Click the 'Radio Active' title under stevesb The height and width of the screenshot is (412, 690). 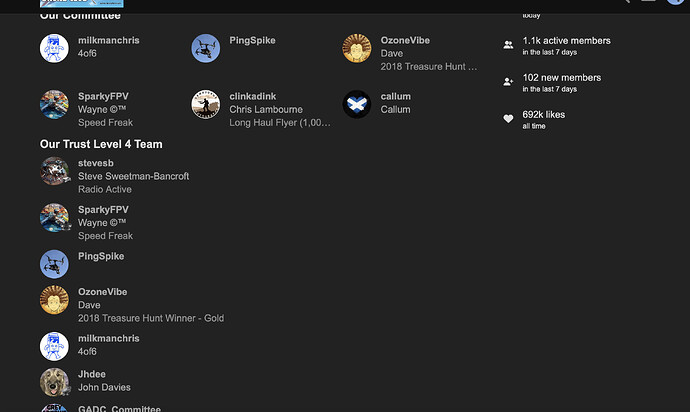[105, 189]
